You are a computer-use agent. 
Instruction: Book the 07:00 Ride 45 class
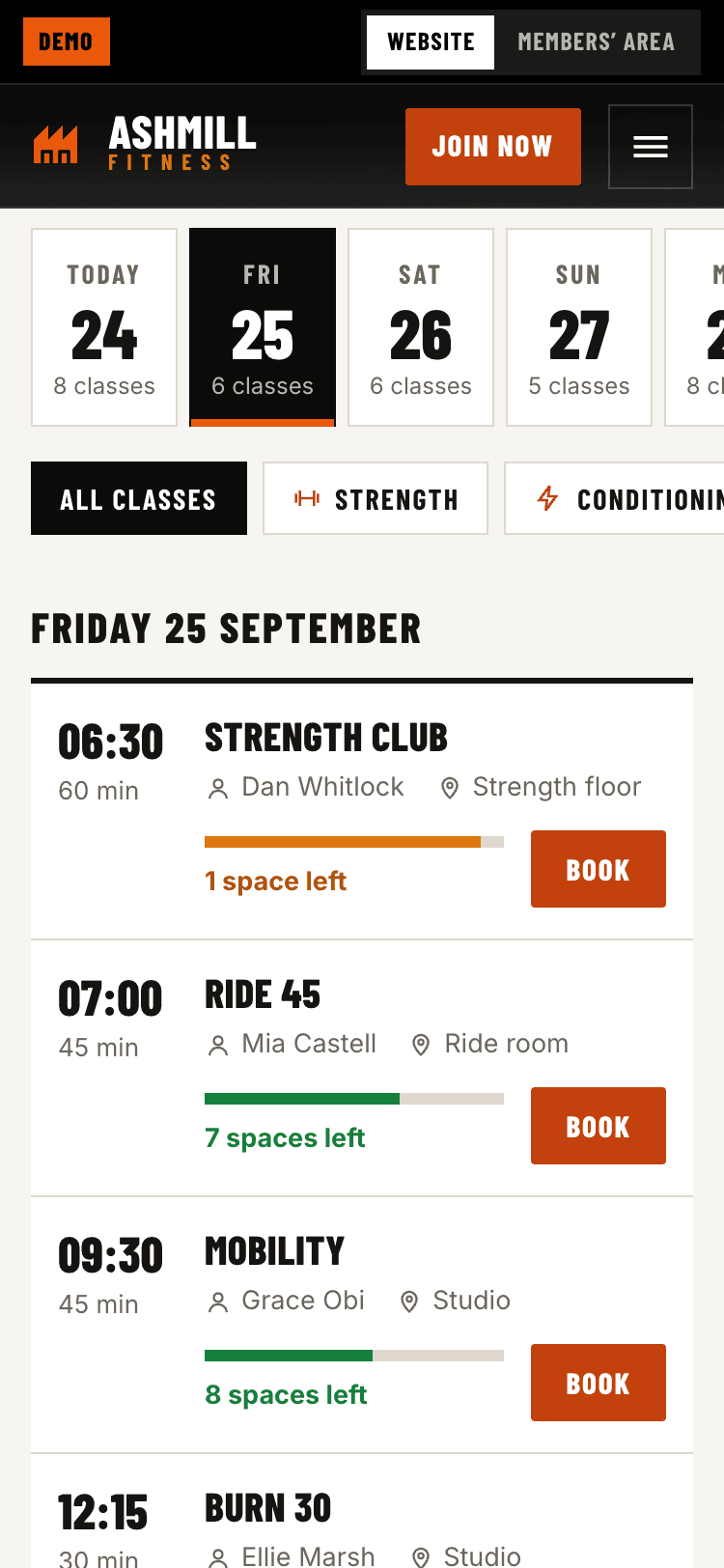tap(599, 1126)
